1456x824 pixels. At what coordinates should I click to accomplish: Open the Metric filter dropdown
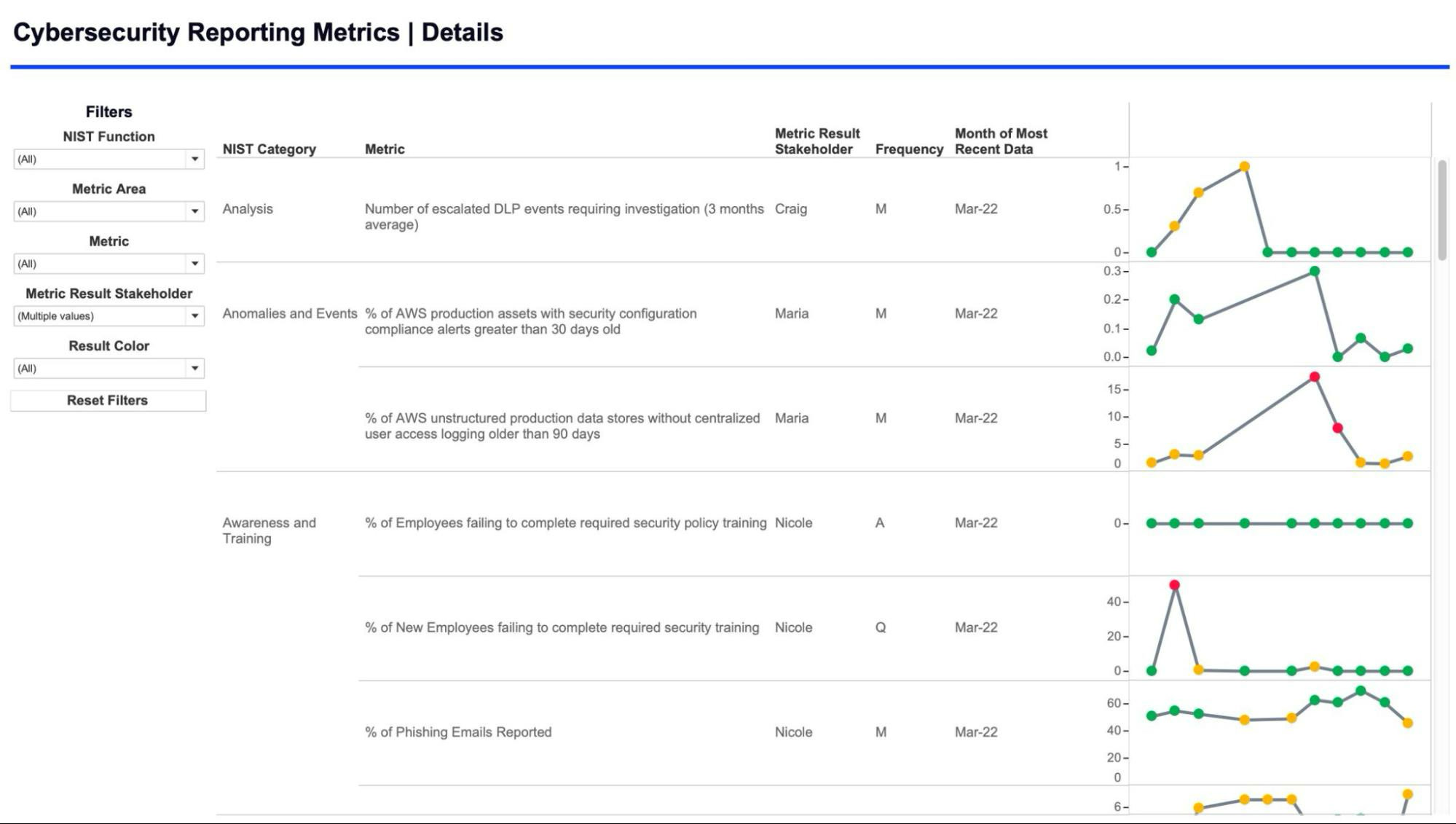point(108,264)
